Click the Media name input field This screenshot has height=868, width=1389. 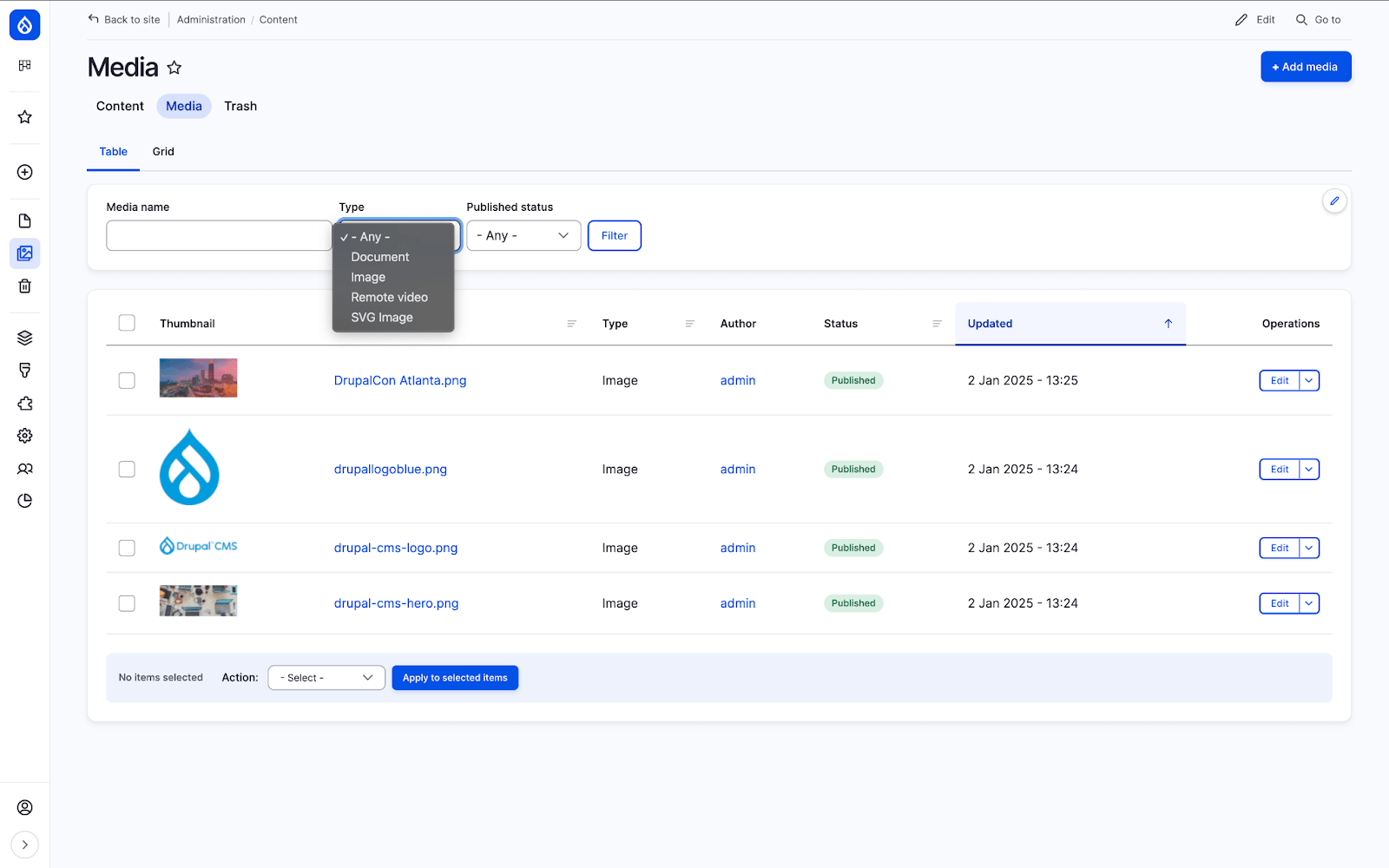[x=219, y=235]
